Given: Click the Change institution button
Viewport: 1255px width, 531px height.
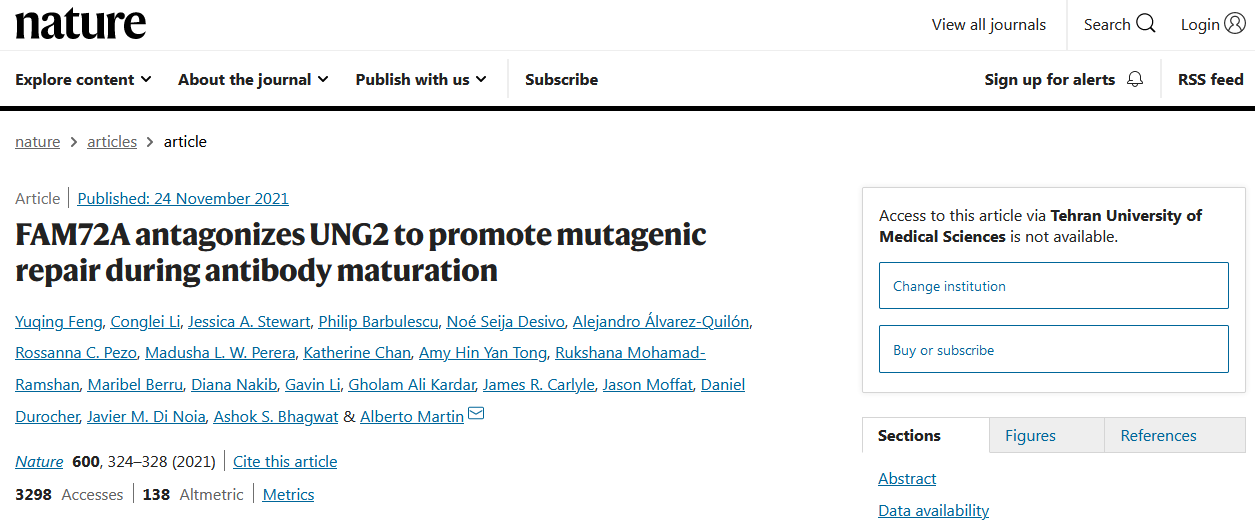Looking at the screenshot, I should (1053, 286).
